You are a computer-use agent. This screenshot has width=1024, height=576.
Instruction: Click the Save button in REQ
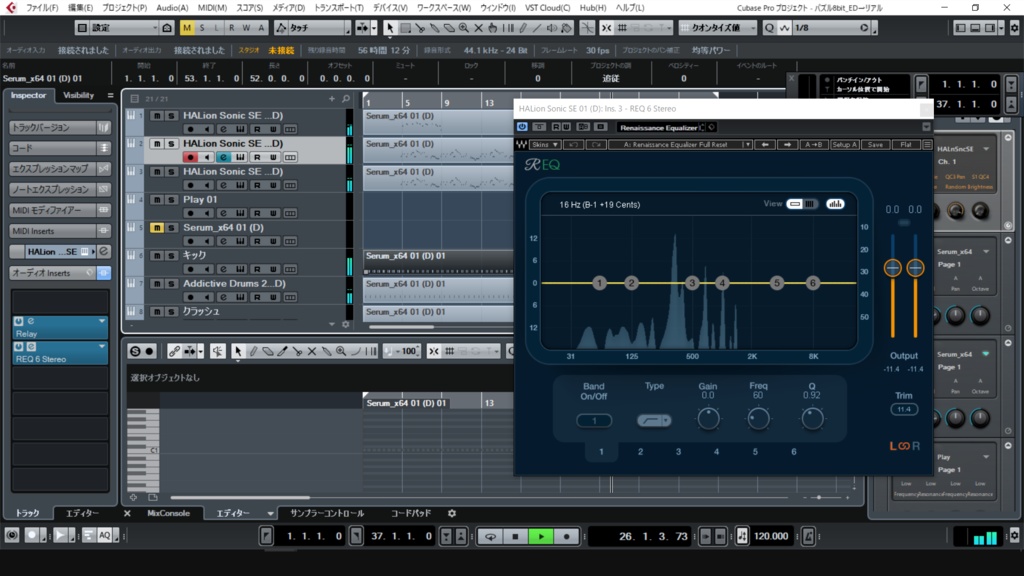tap(875, 144)
